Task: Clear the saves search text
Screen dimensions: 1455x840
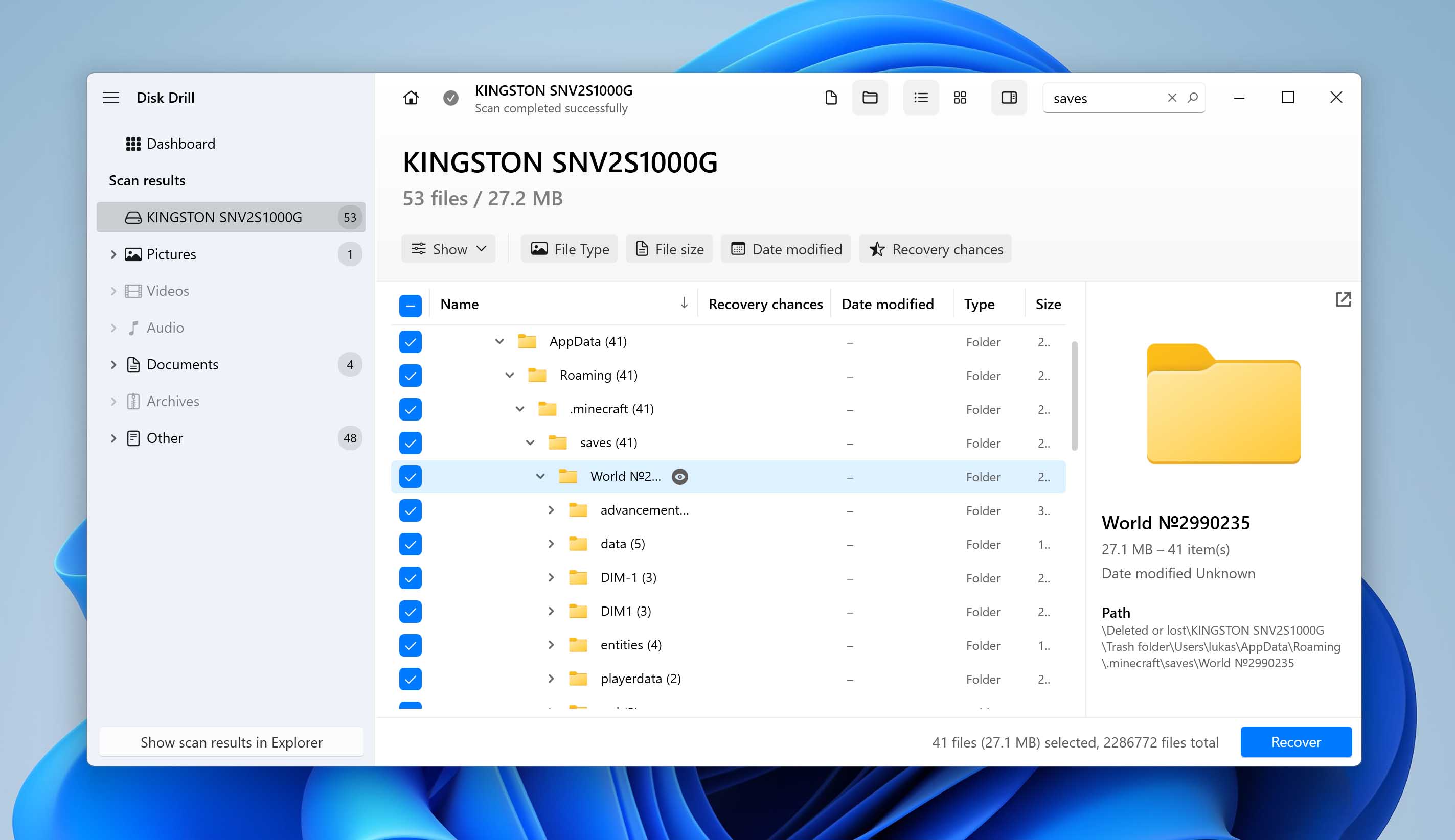Action: [1172, 98]
